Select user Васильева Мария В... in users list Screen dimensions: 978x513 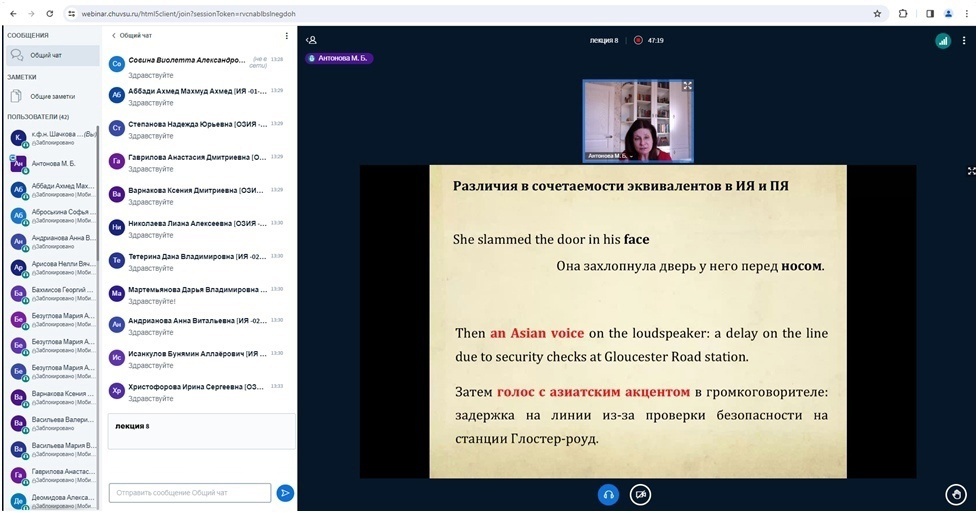[x=52, y=449]
